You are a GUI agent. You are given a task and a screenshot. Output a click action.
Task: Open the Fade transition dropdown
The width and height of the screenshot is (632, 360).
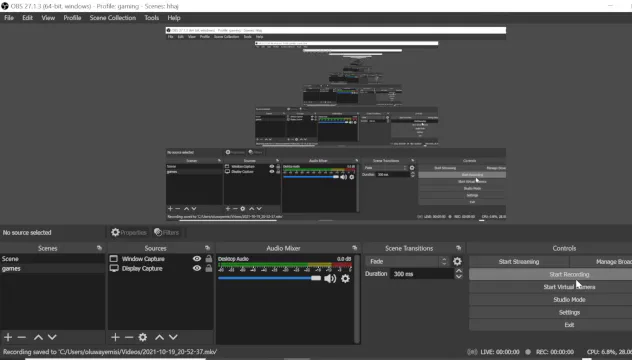pyautogui.click(x=406, y=261)
